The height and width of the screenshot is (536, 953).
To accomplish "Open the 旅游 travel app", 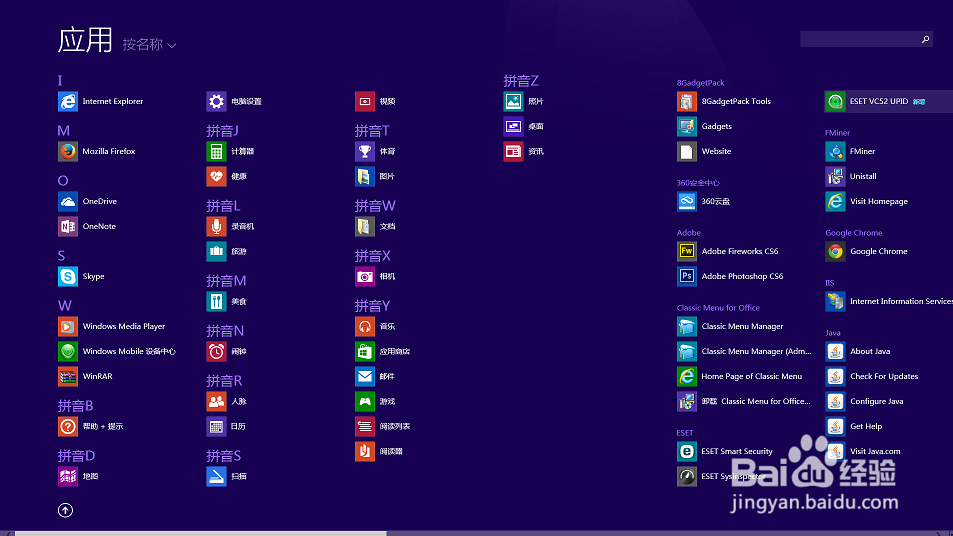I will 227,251.
